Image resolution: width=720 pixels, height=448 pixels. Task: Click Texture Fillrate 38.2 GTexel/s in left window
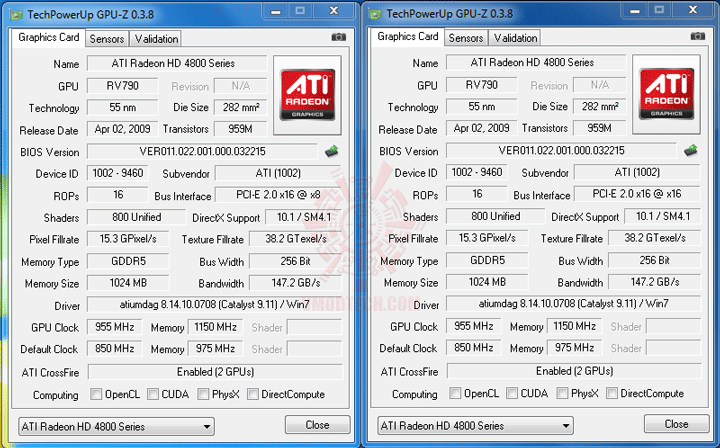(x=296, y=239)
